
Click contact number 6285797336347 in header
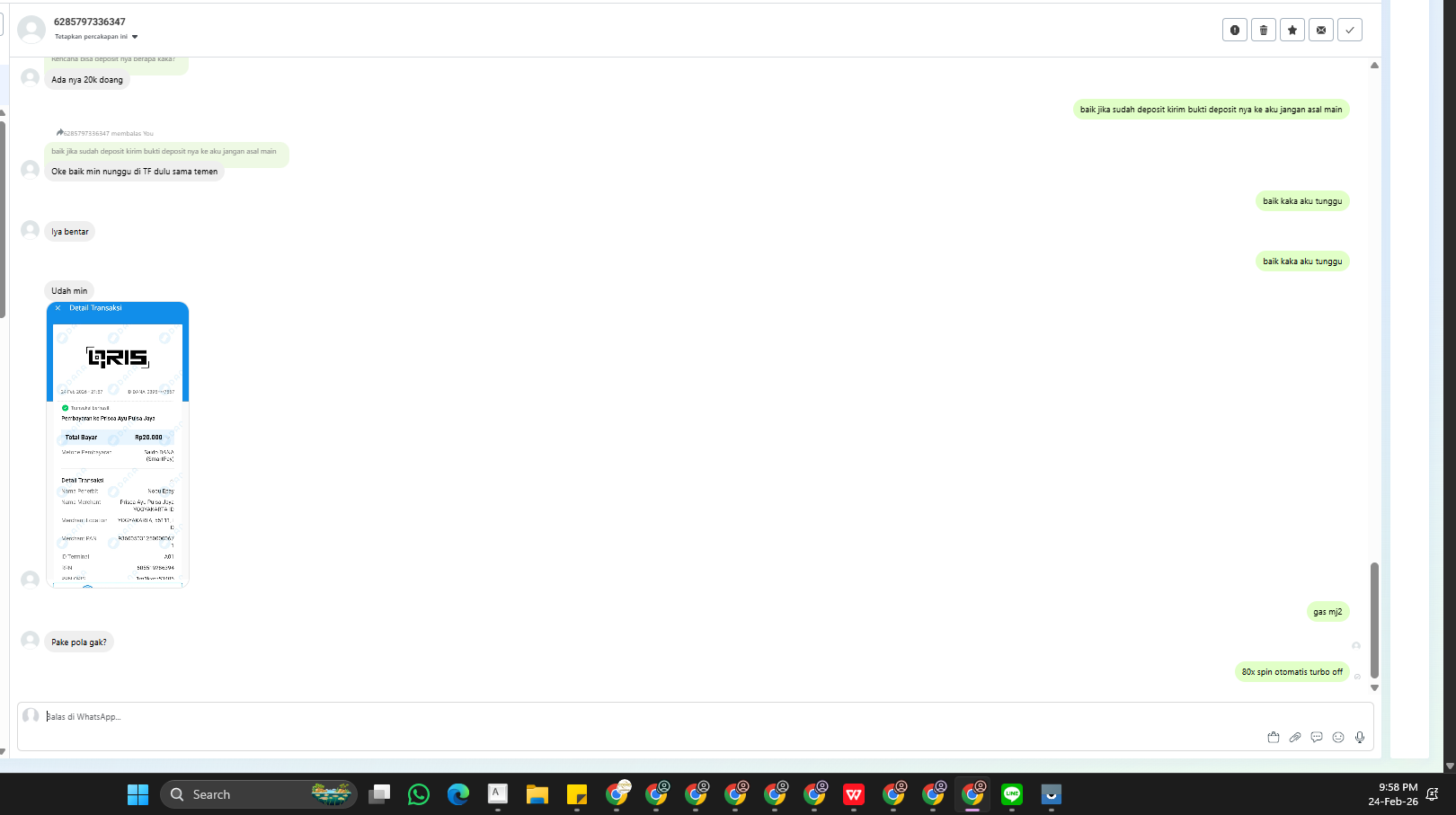[90, 22]
